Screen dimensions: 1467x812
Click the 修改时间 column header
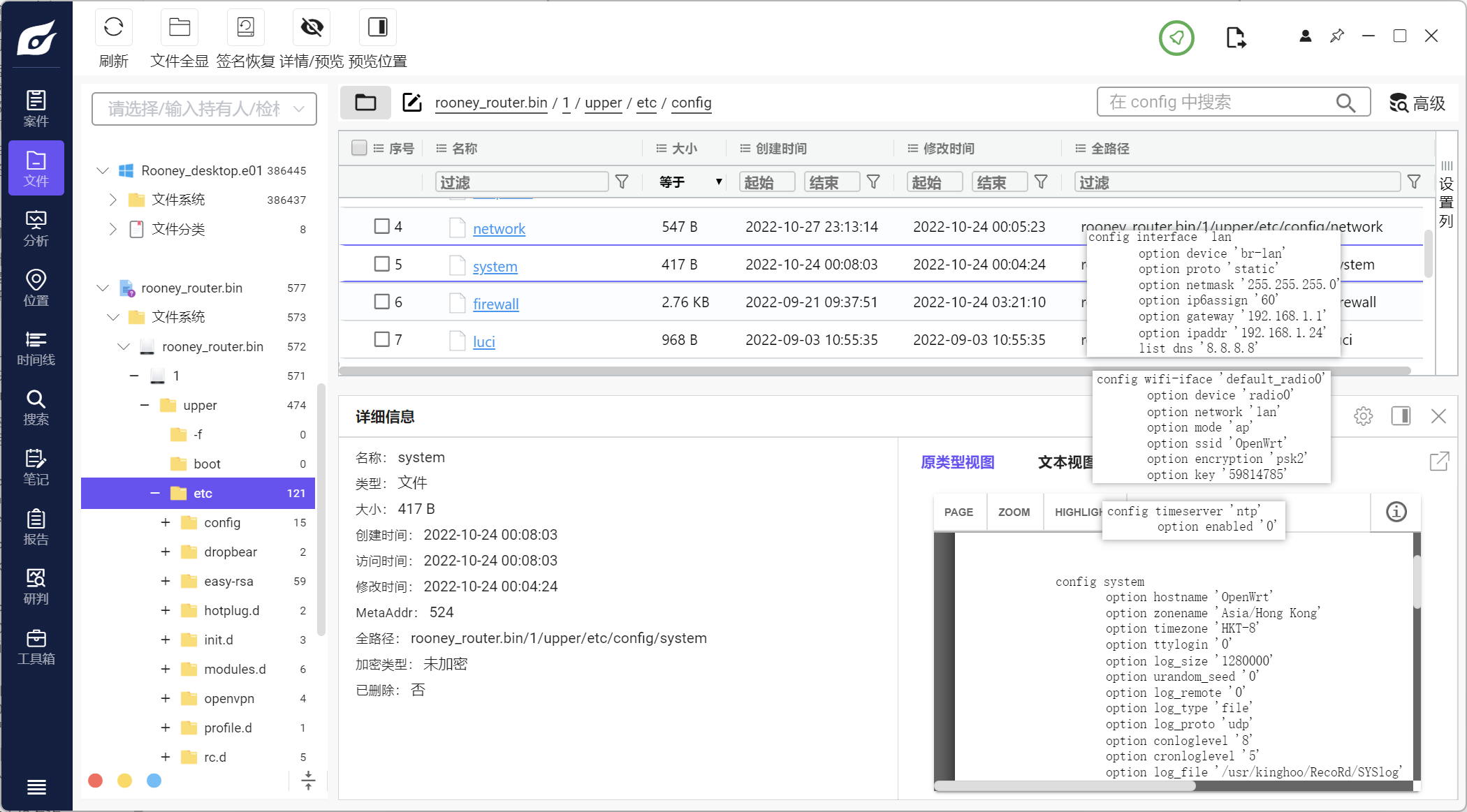tap(949, 148)
